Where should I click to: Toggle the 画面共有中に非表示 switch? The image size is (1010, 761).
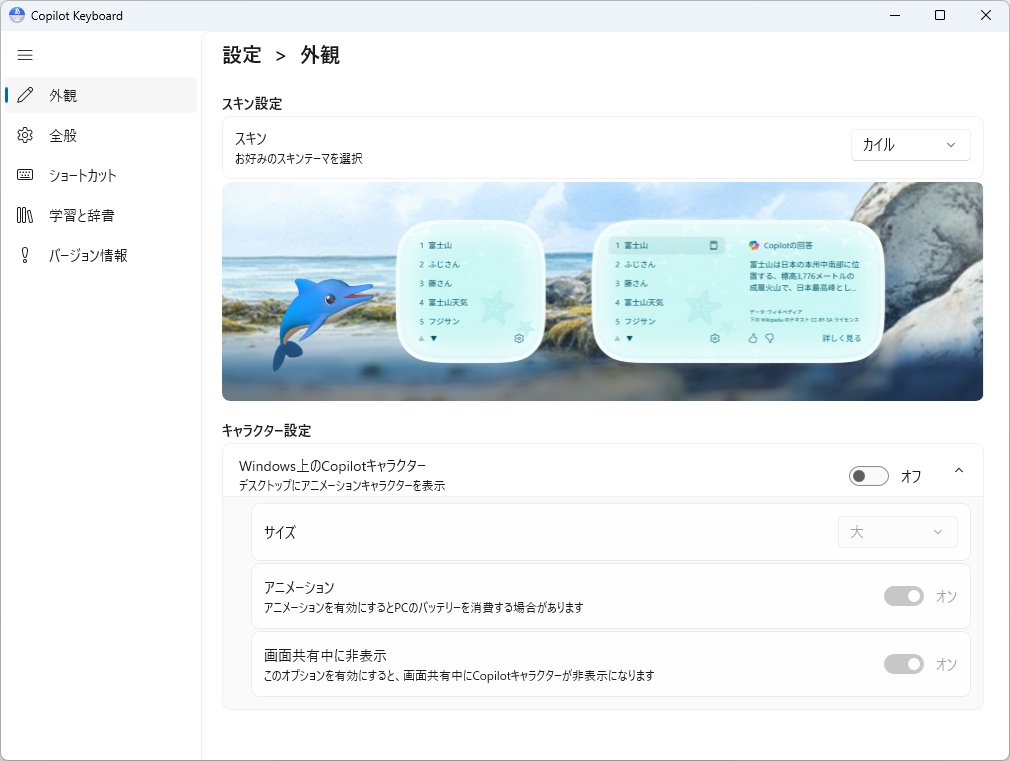(904, 664)
